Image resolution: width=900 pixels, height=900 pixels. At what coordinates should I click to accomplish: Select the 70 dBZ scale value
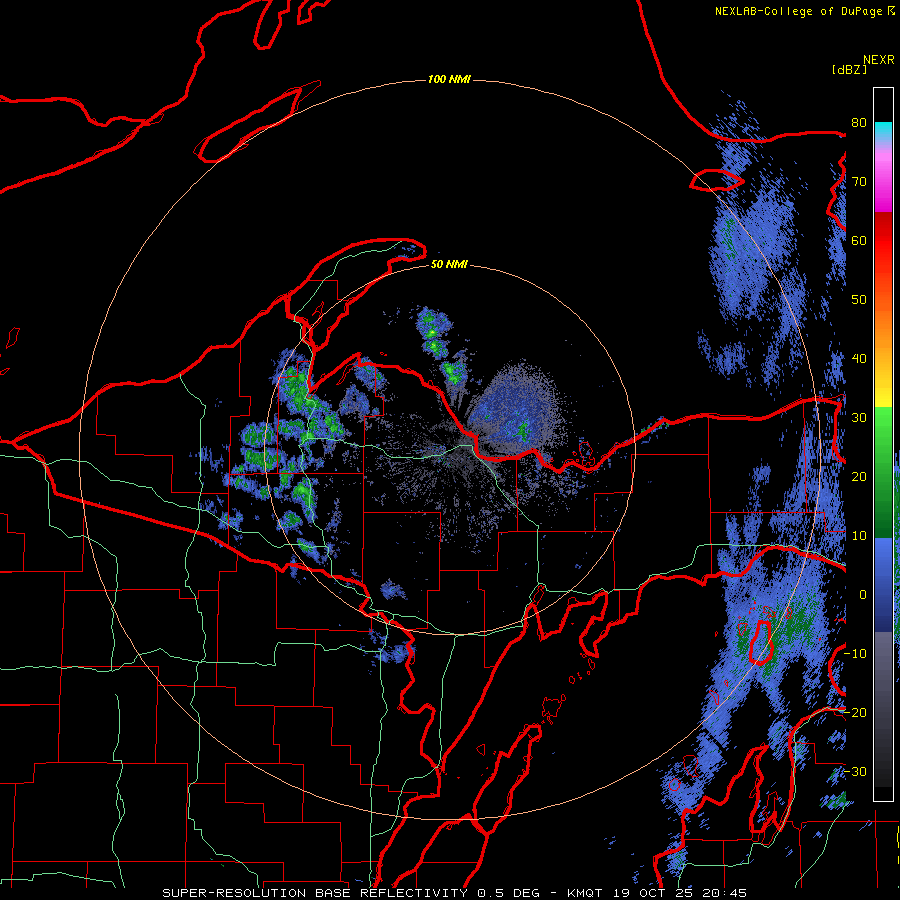click(x=859, y=181)
